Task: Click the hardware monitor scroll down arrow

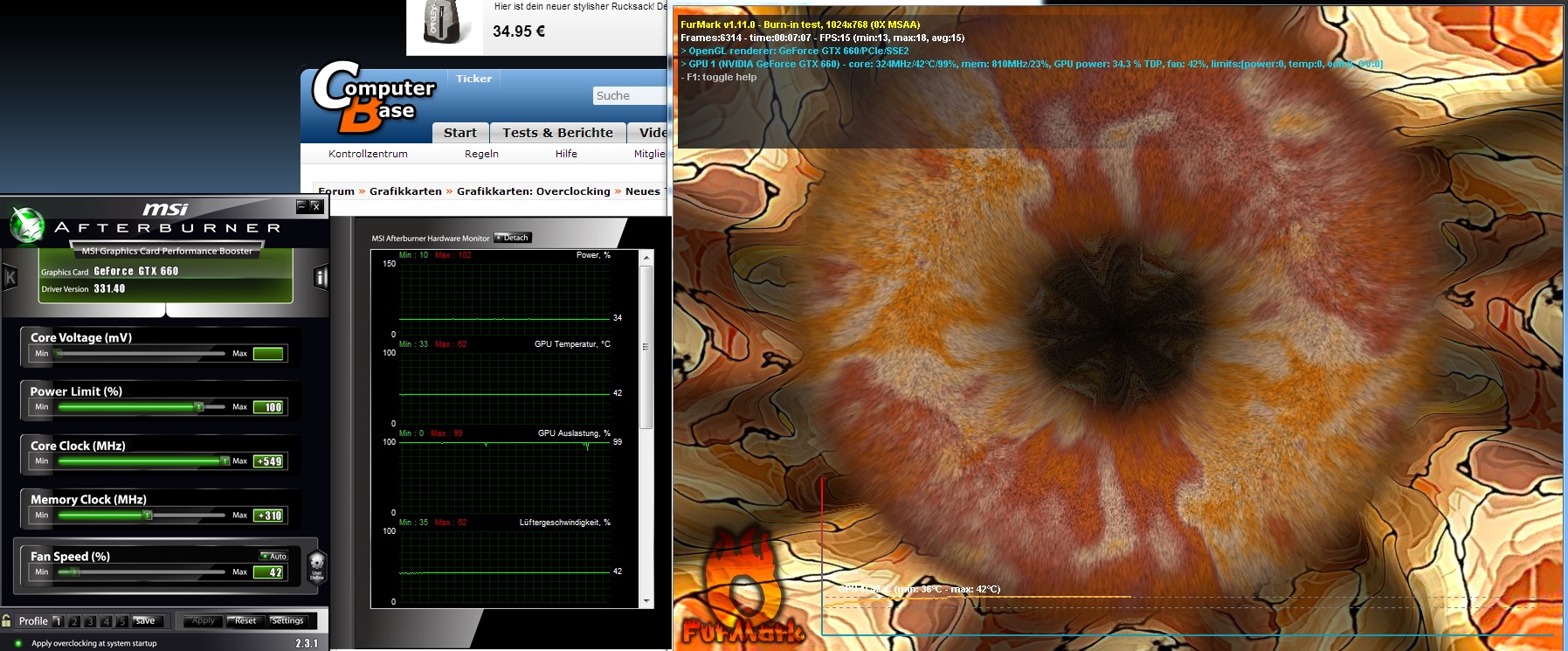Action: pos(646,601)
